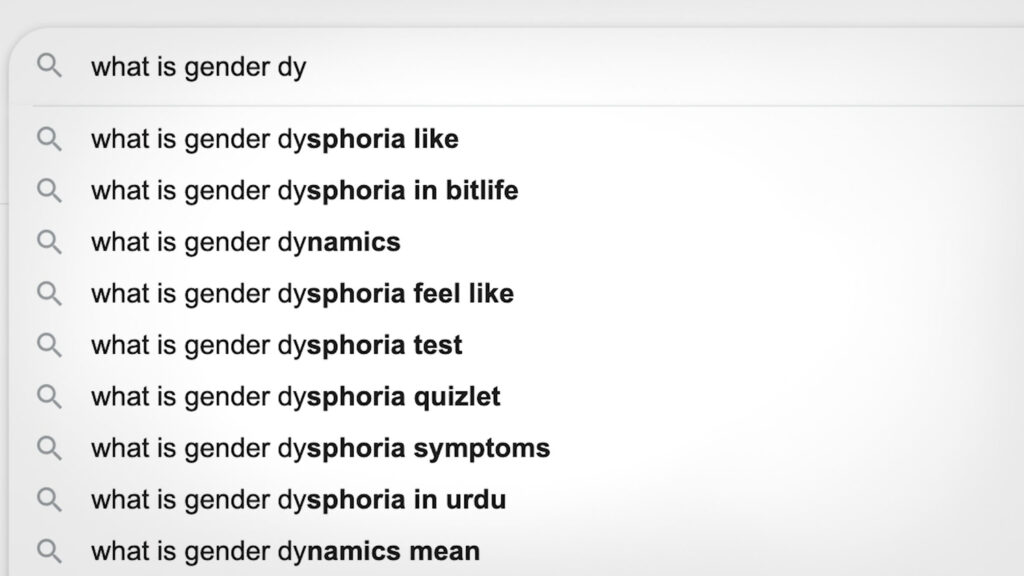1024x576 pixels.
Task: Click magnifier icon beside 'dysphoria like' suggestion
Action: coord(49,139)
